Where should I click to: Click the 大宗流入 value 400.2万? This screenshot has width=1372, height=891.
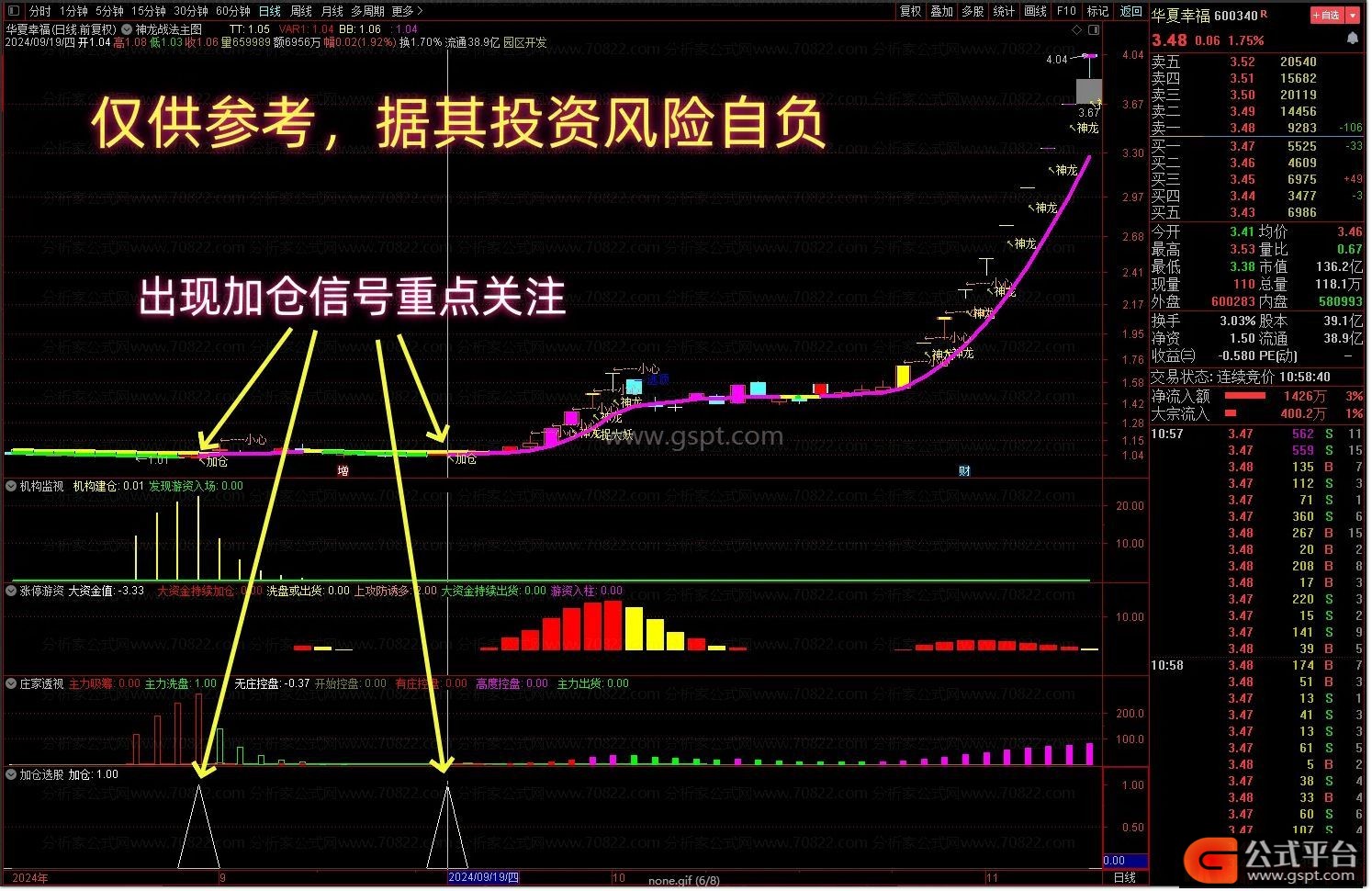pos(1303,414)
